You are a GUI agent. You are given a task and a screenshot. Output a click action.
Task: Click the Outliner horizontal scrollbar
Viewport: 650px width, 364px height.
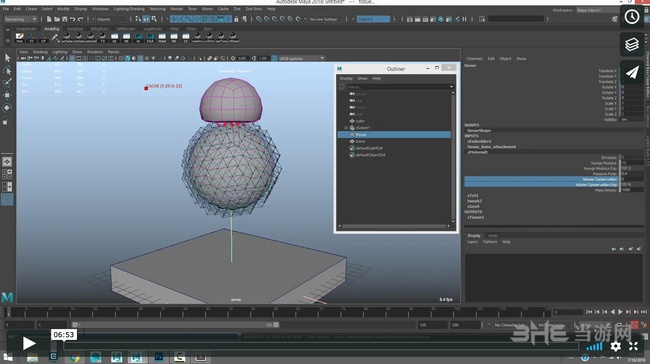tap(394, 226)
